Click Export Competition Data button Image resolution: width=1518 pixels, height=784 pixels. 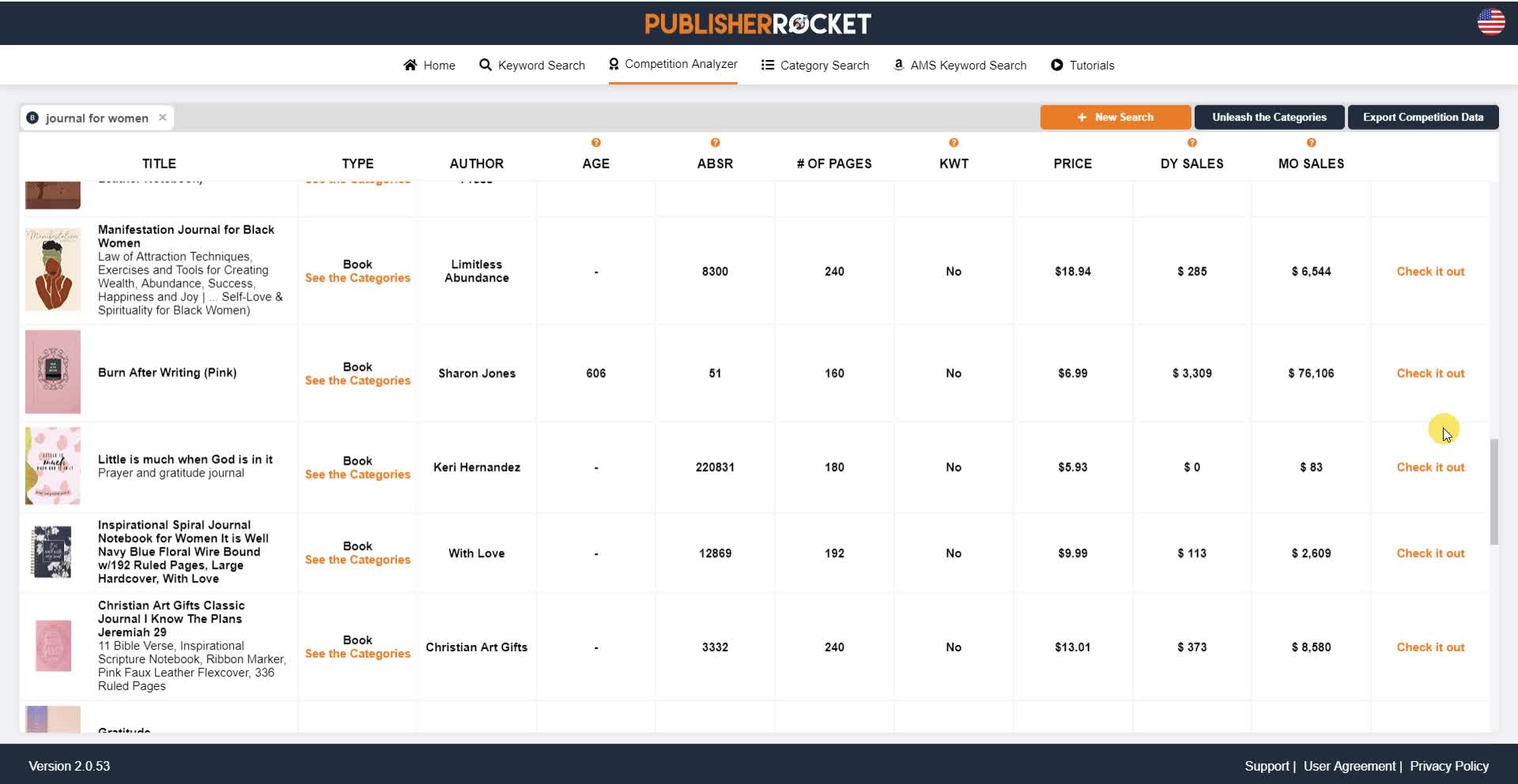pyautogui.click(x=1422, y=117)
